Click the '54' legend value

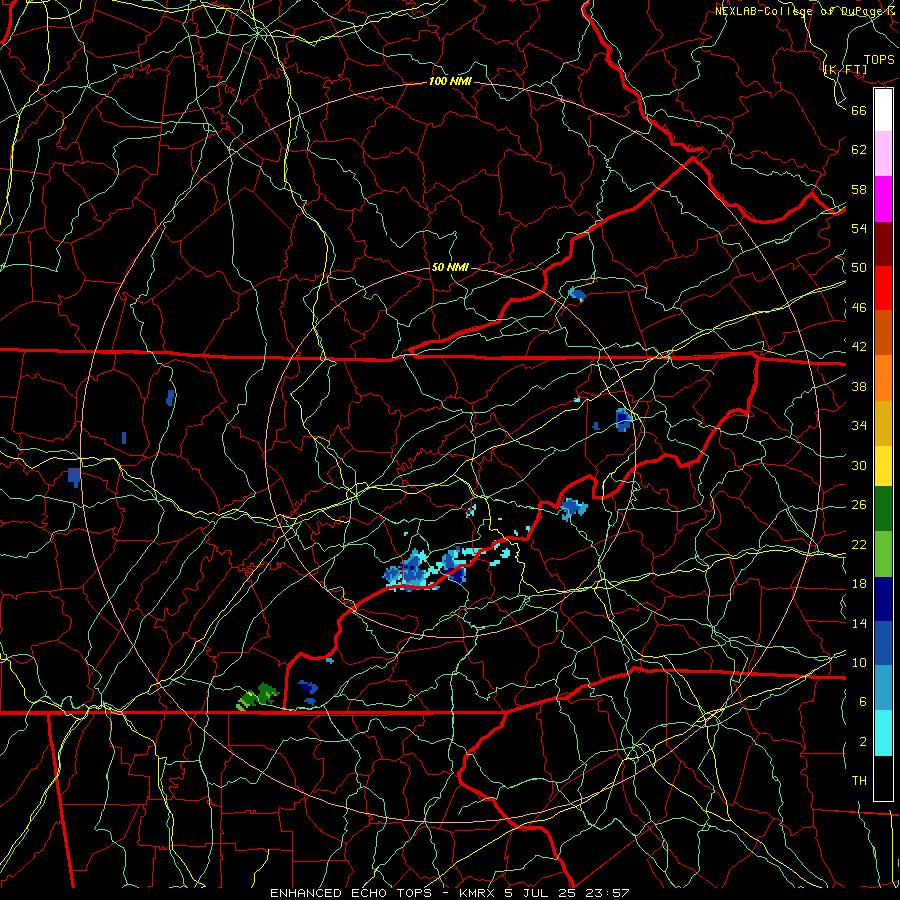click(x=859, y=228)
